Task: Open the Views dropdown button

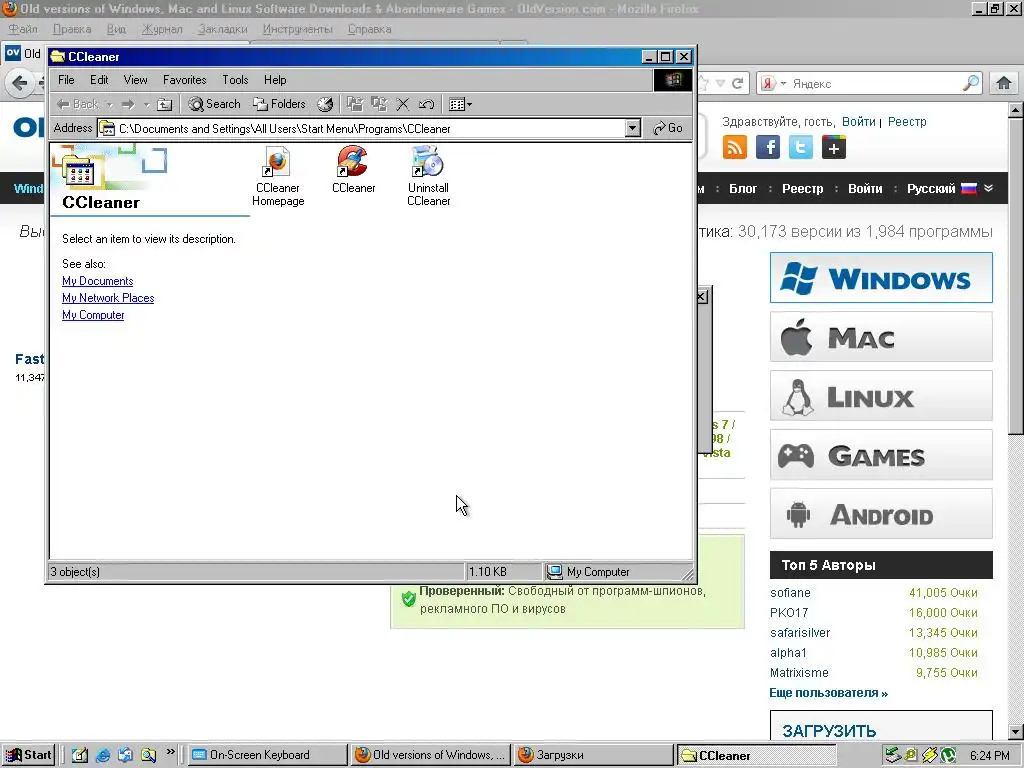Action: [x=460, y=104]
